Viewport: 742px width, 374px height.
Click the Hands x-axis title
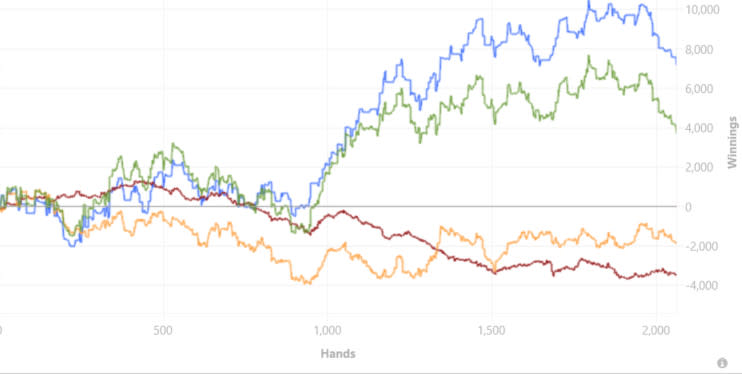pos(338,354)
